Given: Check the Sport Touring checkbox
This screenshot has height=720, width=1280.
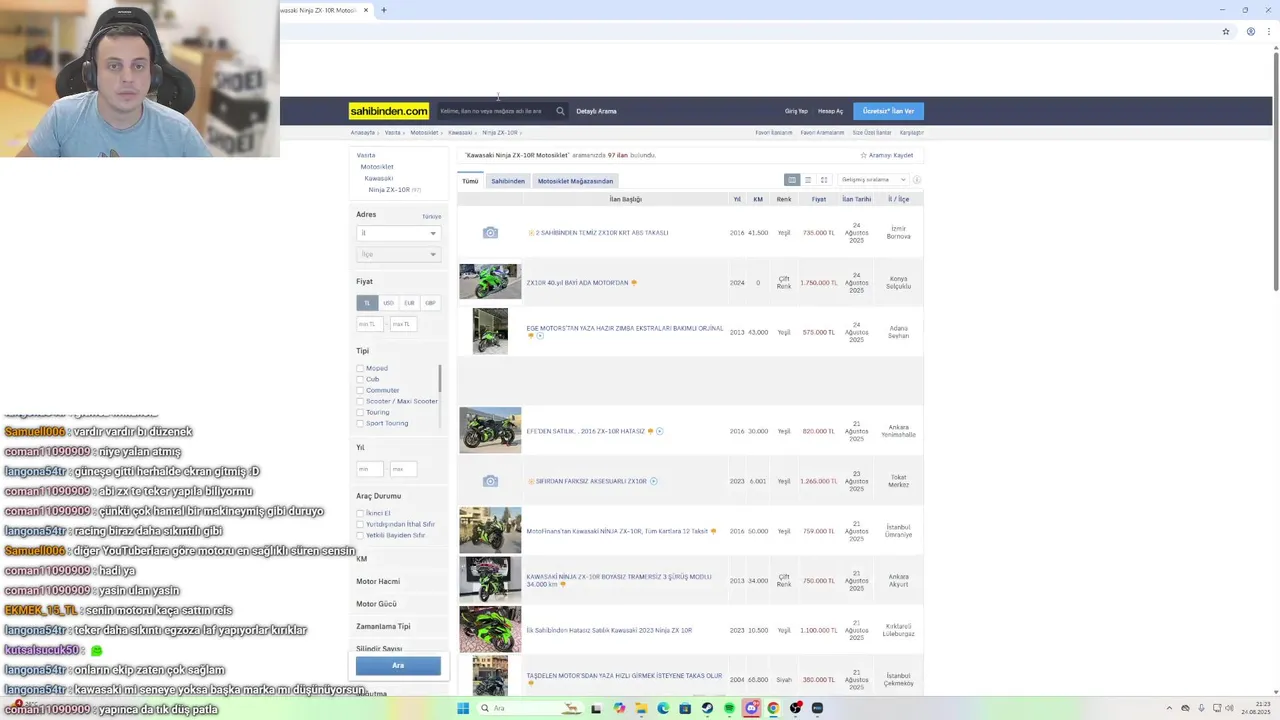Looking at the screenshot, I should click(x=360, y=423).
